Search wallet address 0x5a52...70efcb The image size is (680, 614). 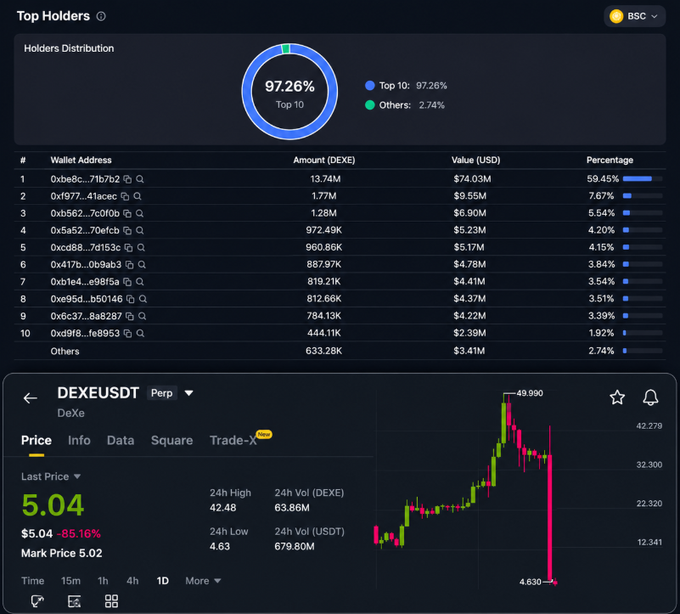pyautogui.click(x=140, y=230)
